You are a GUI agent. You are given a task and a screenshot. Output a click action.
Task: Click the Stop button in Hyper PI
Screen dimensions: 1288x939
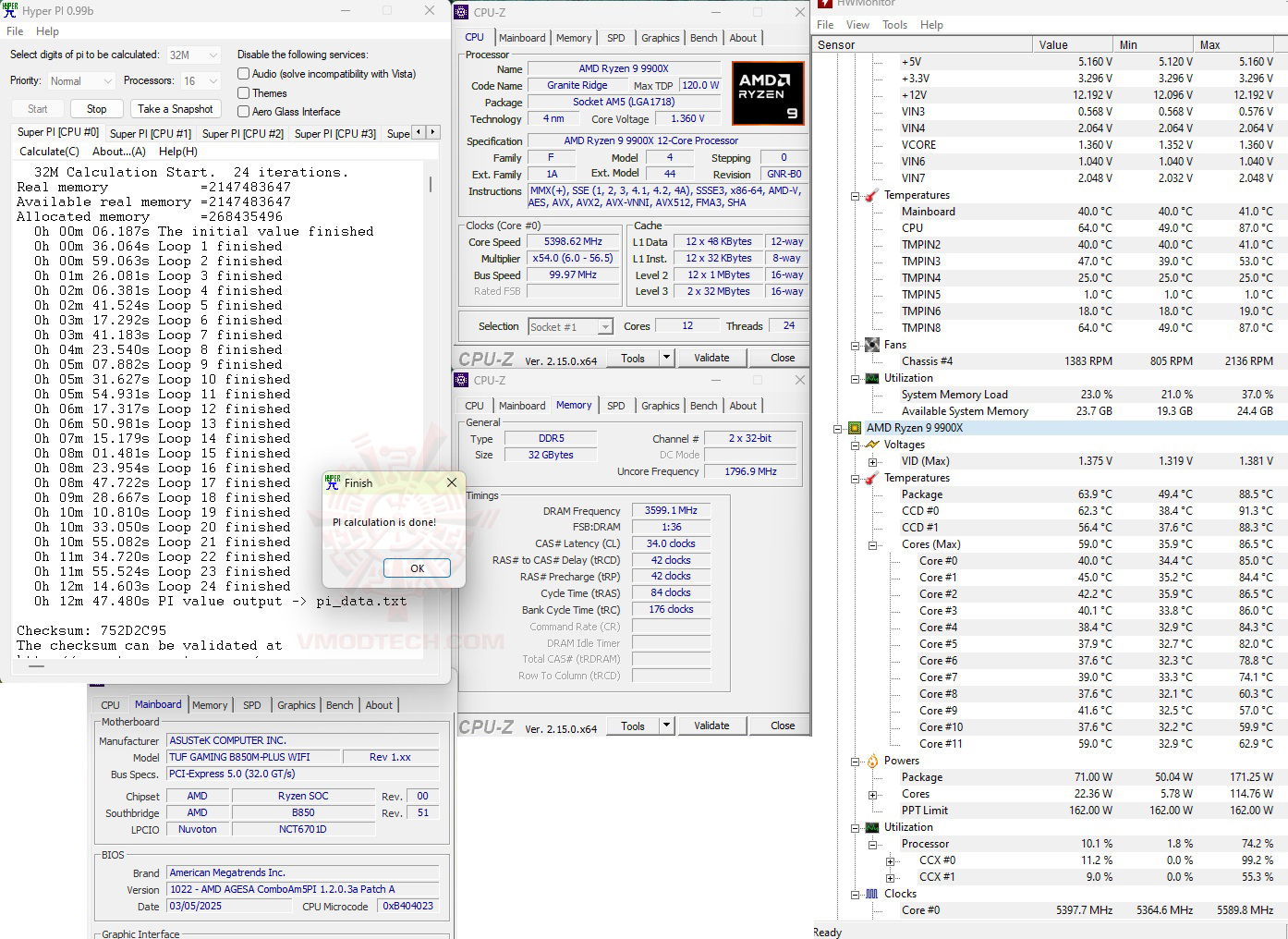[97, 109]
